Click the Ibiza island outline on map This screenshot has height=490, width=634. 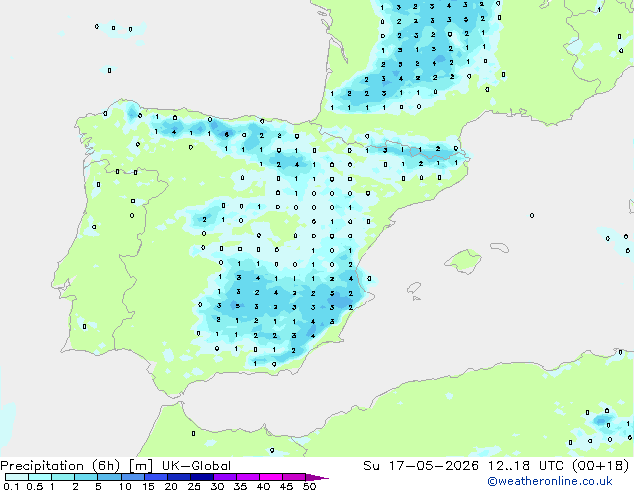[x=414, y=288]
